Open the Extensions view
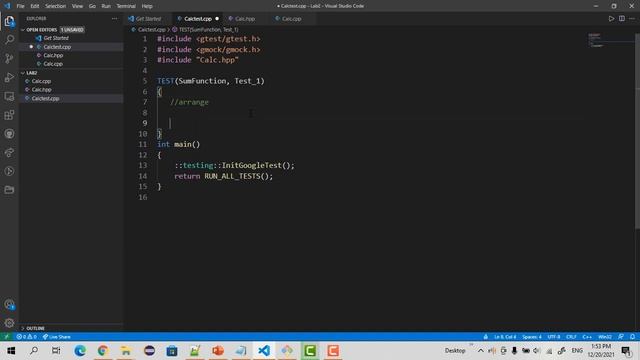Screen dimensions: 640x360 coord(9,115)
